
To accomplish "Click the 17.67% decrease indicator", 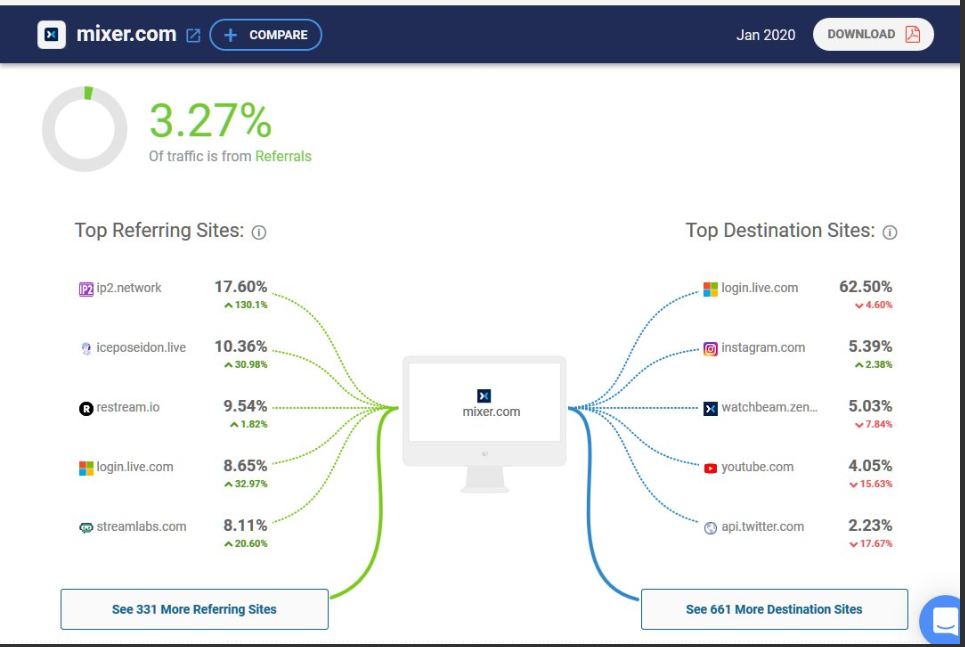I will pos(871,544).
